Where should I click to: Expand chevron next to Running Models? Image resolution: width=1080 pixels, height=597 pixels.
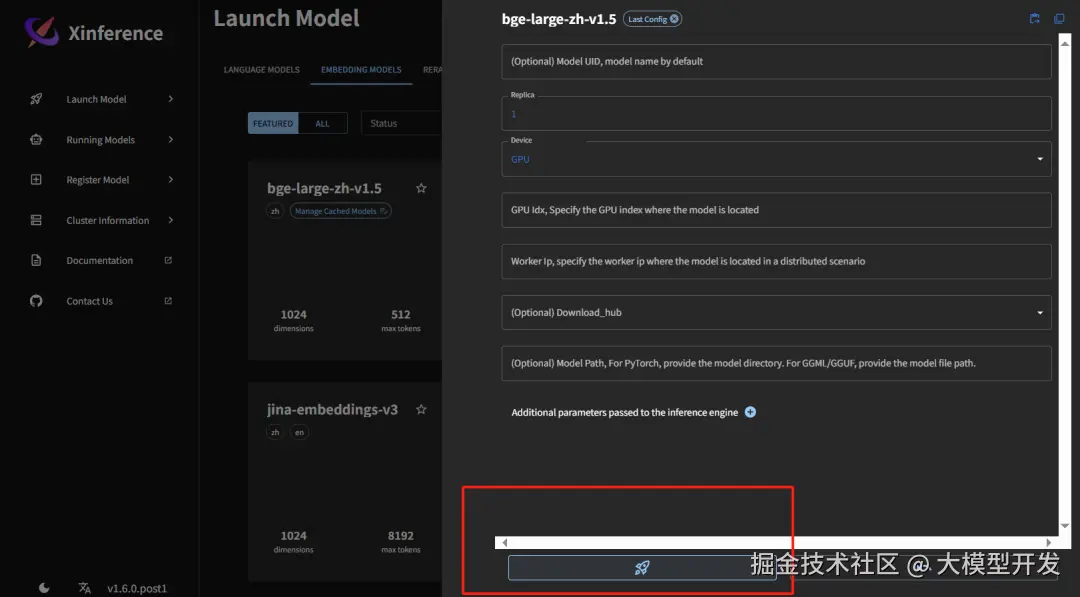[x=171, y=140]
